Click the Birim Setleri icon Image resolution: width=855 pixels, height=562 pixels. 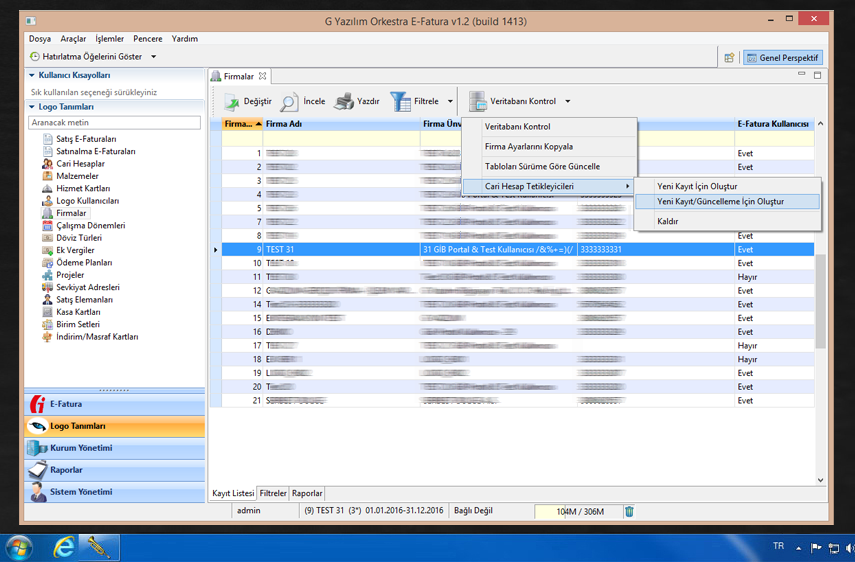pos(47,324)
